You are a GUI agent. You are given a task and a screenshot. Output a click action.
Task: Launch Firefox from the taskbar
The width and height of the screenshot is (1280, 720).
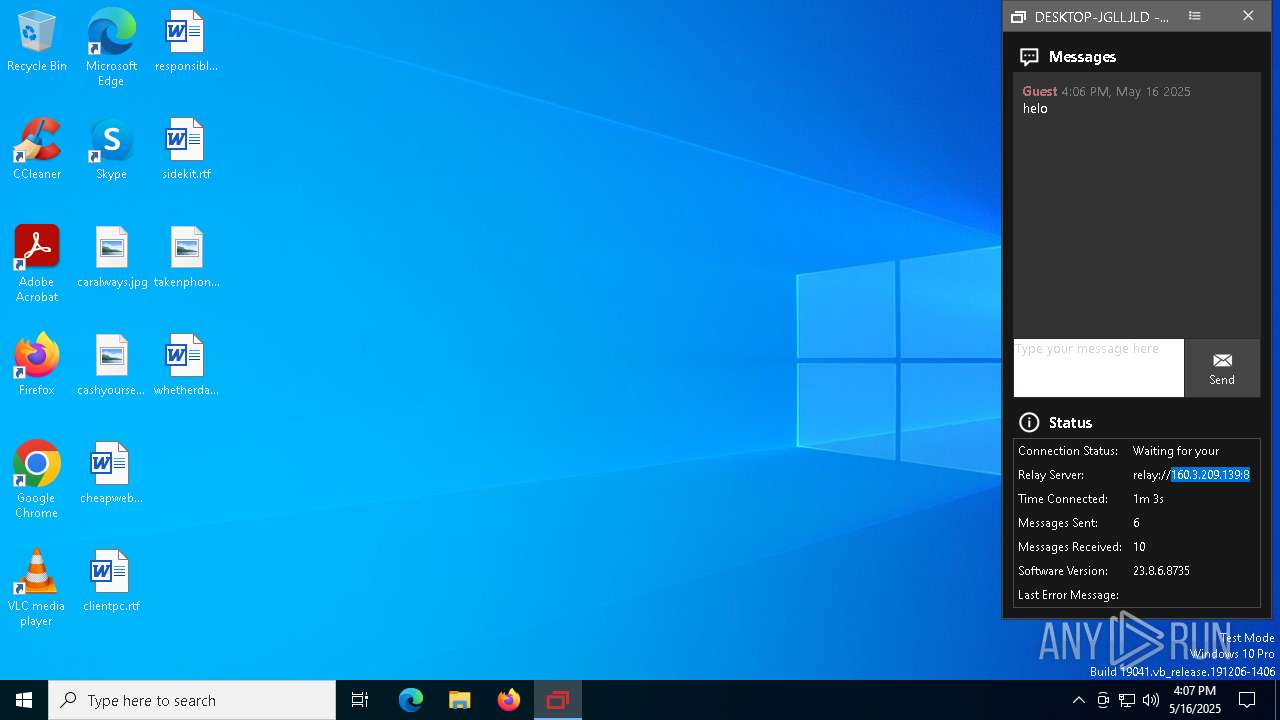click(x=509, y=700)
